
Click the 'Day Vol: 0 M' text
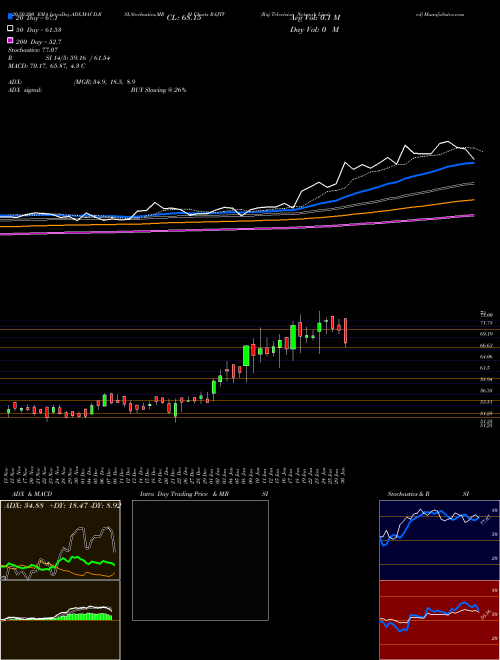pyautogui.click(x=314, y=29)
